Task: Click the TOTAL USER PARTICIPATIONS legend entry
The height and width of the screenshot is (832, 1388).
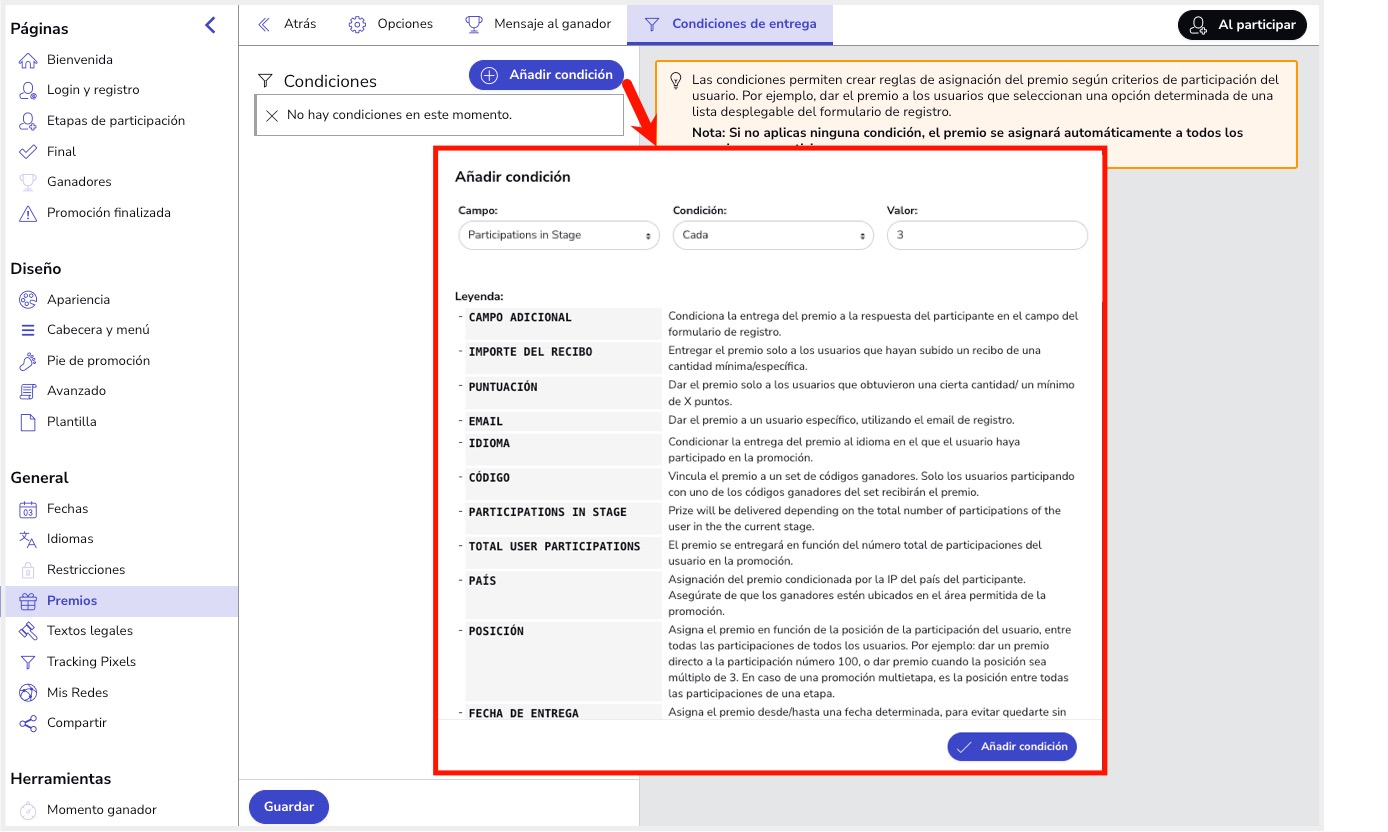Action: click(x=554, y=547)
